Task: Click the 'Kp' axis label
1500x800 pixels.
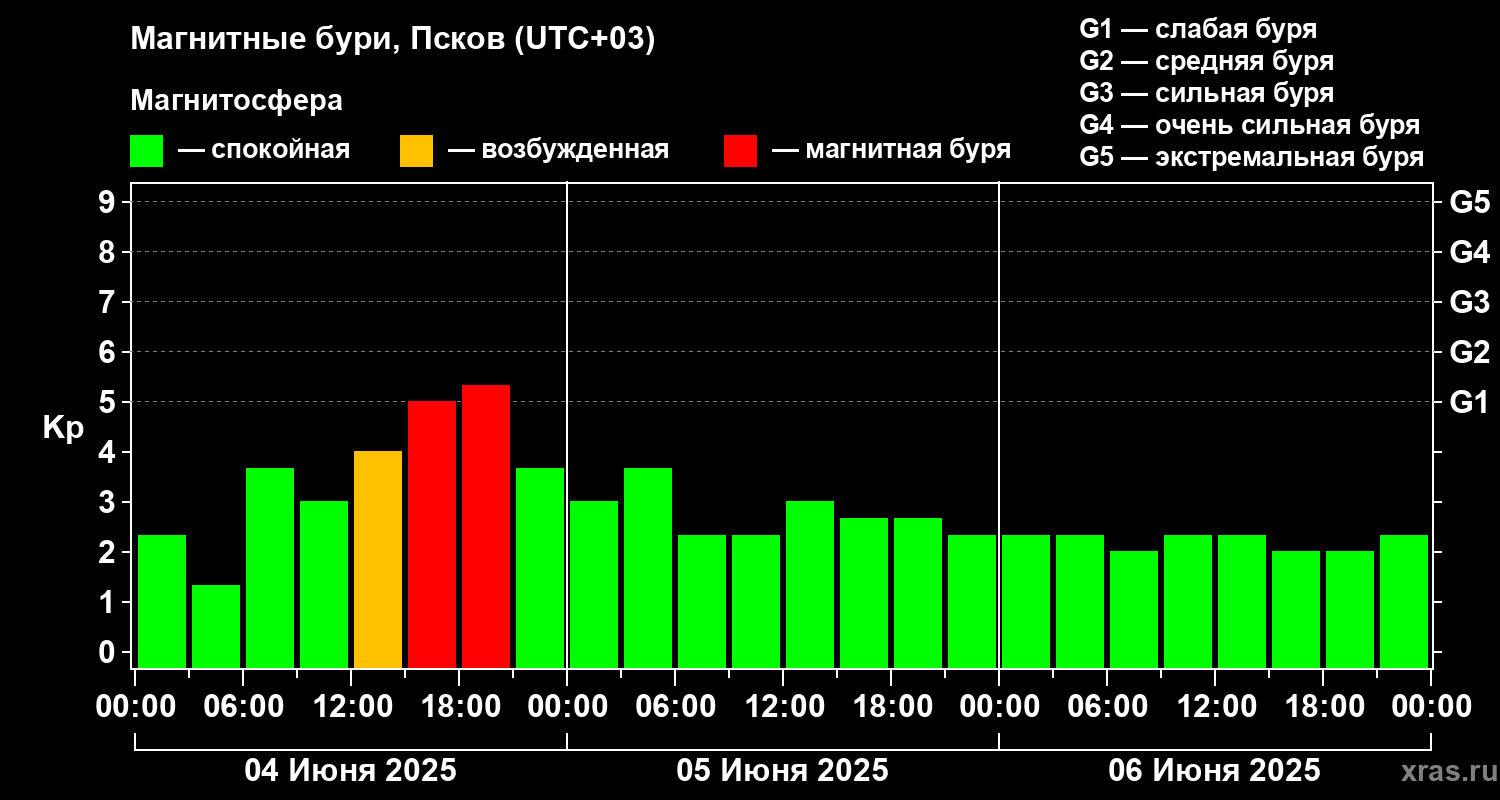Action: 63,427
